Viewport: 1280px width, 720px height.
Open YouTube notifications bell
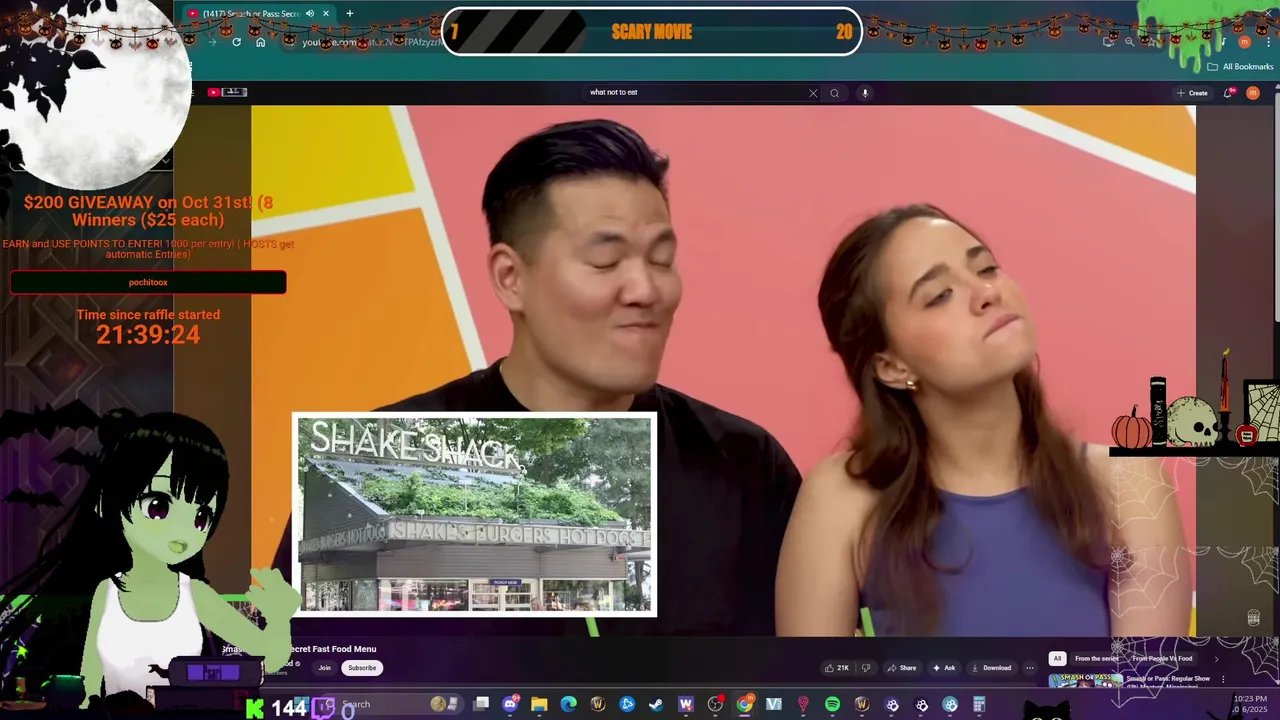coord(1229,93)
